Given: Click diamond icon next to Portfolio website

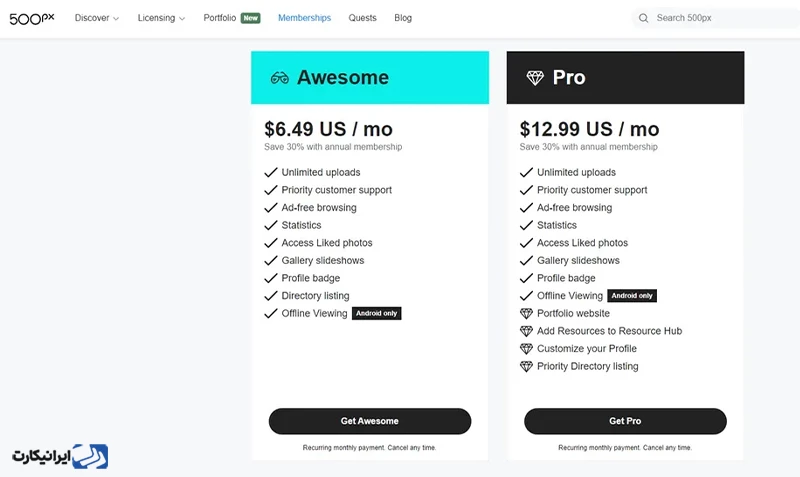Looking at the screenshot, I should point(526,313).
